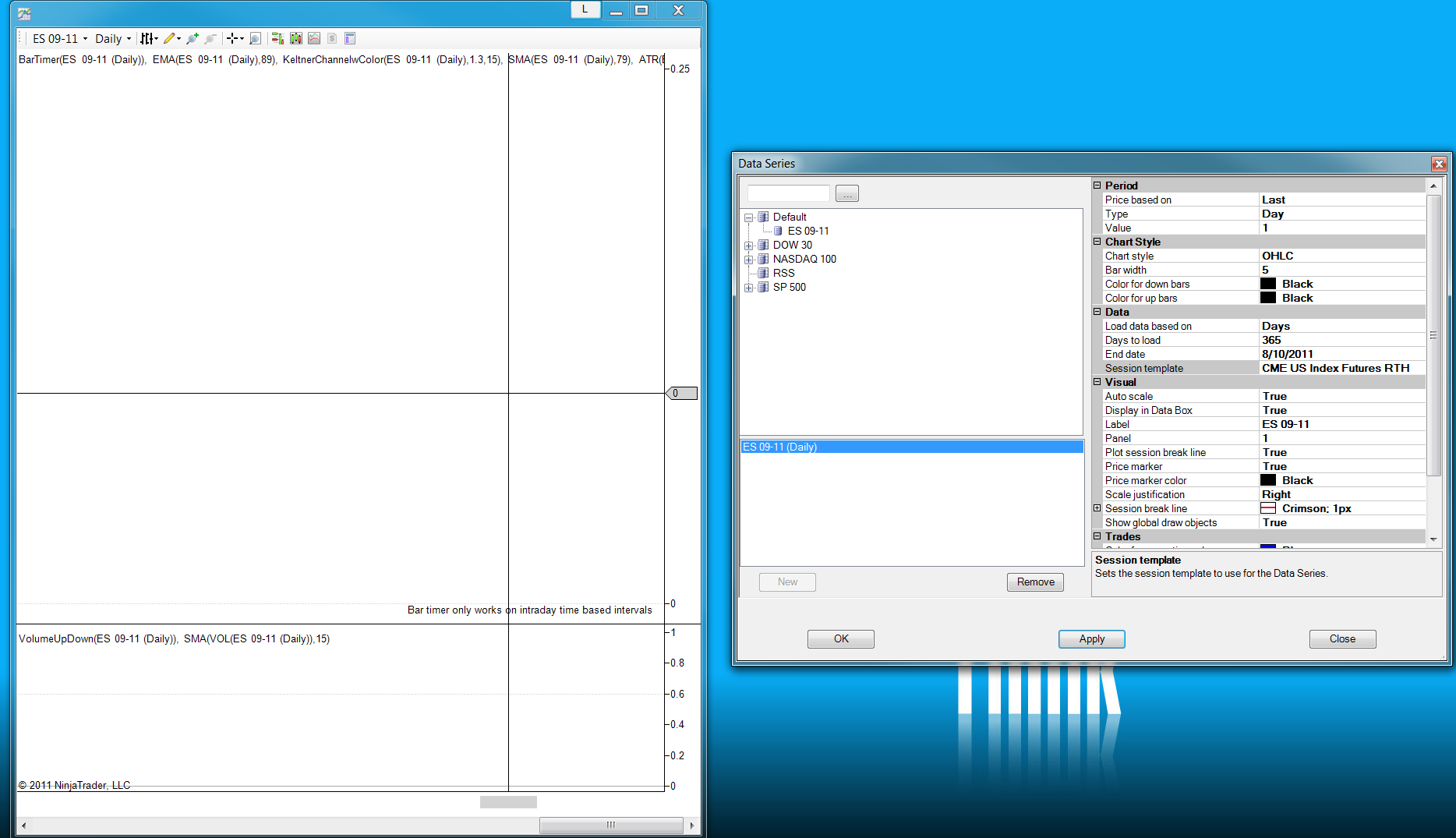1456x838 pixels.
Task: Click OK in Data Series dialog
Action: (x=841, y=638)
